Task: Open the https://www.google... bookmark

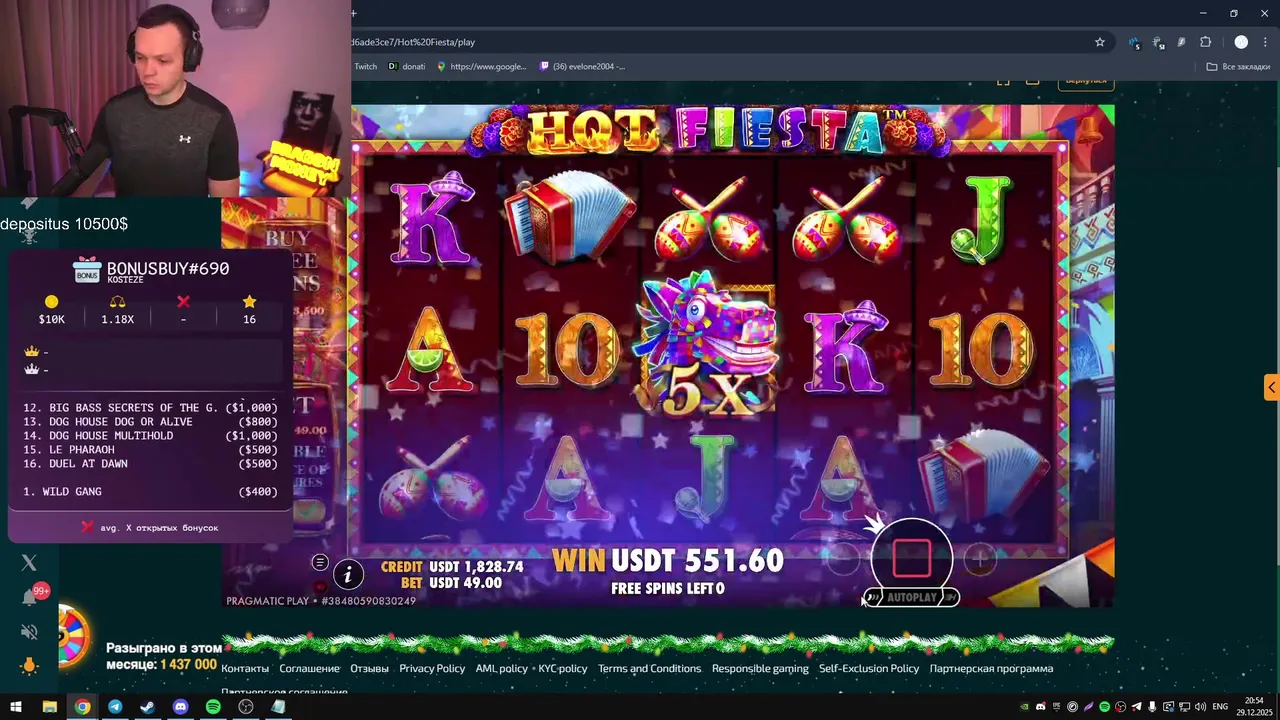Action: pyautogui.click(x=481, y=66)
